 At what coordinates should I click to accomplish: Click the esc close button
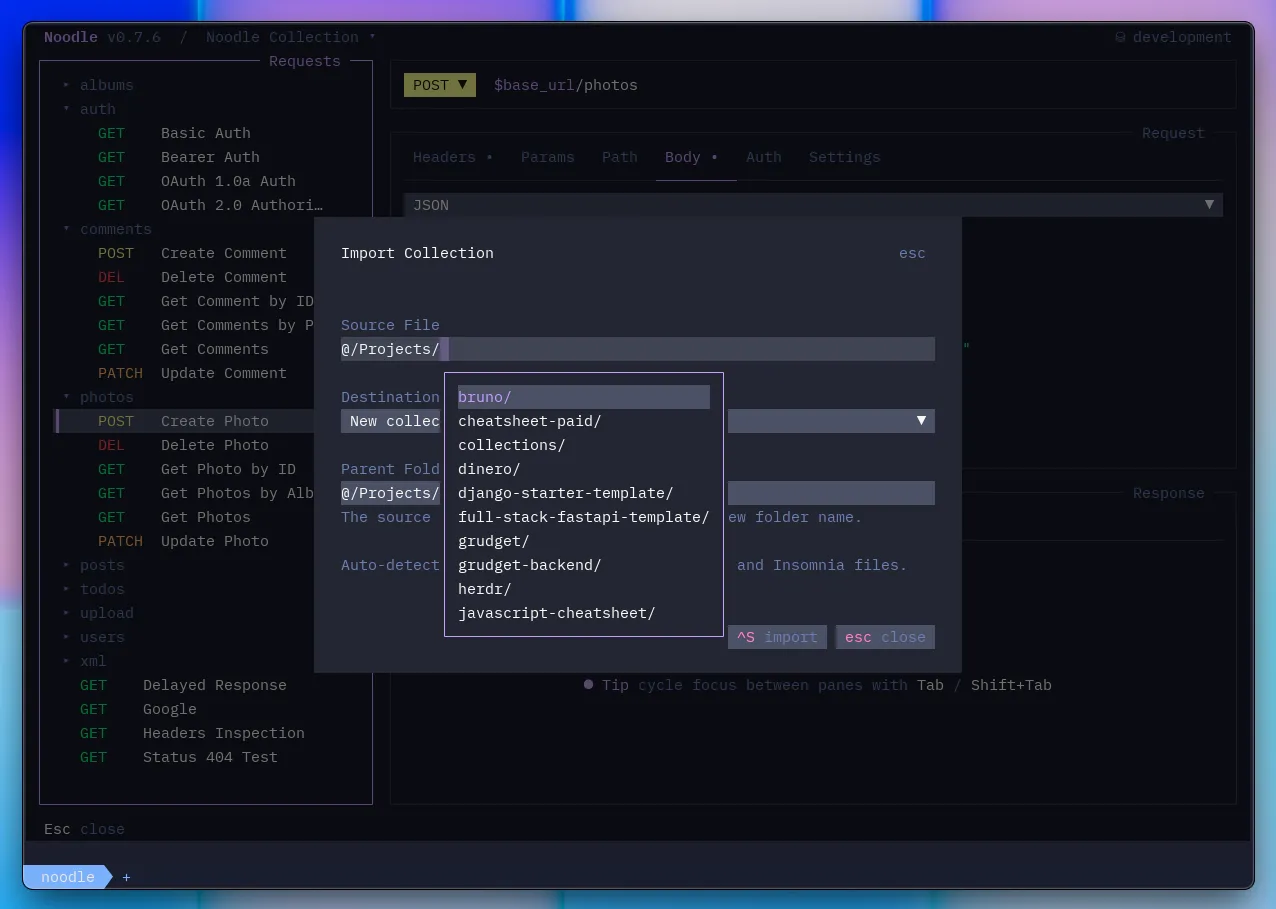885,637
